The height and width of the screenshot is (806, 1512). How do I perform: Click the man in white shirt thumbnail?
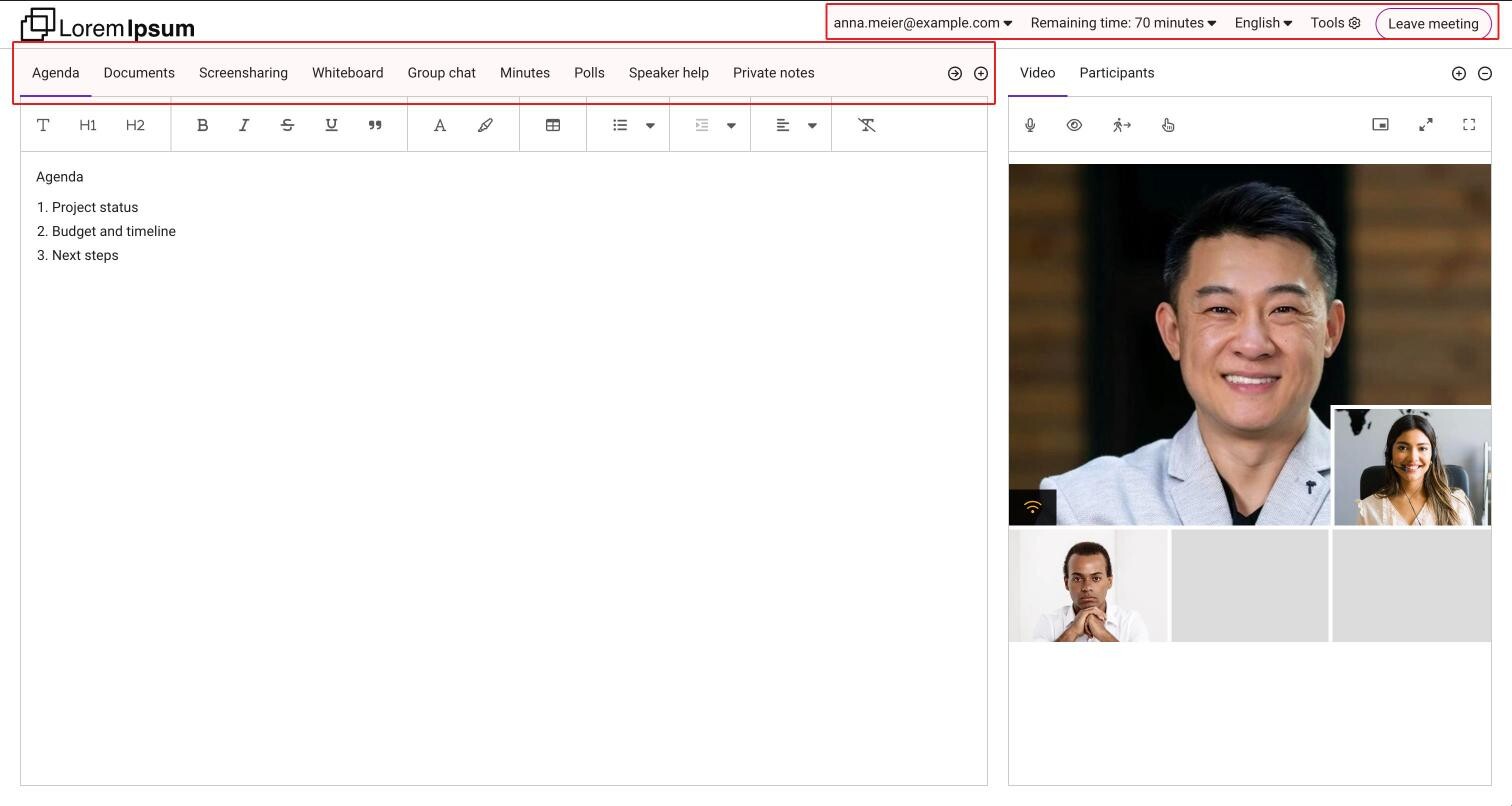point(1088,585)
